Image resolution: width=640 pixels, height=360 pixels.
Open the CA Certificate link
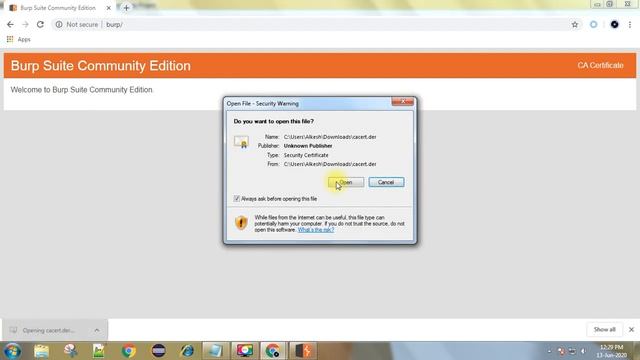(600, 65)
